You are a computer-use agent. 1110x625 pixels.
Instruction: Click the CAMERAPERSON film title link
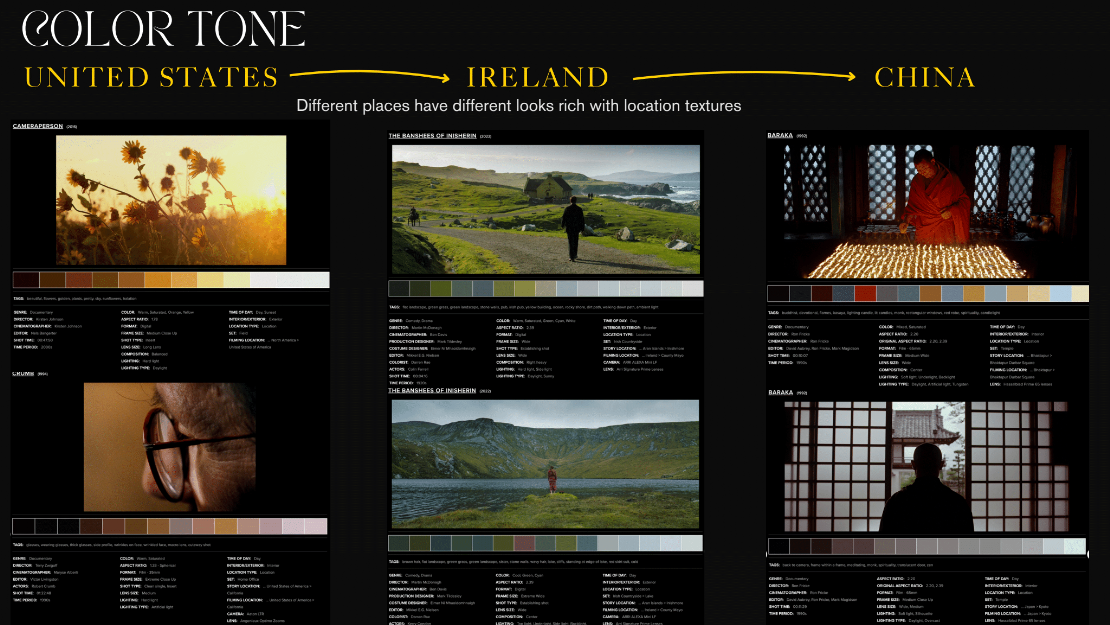[x=38, y=127]
